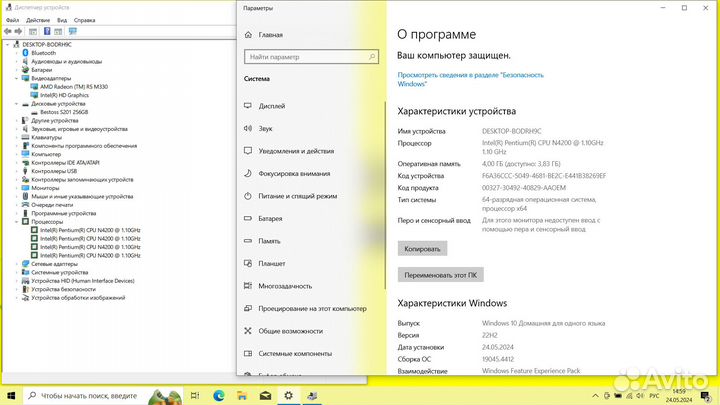The image size is (720, 405).
Task: Collapse the video adapters category
Action: click(17, 79)
